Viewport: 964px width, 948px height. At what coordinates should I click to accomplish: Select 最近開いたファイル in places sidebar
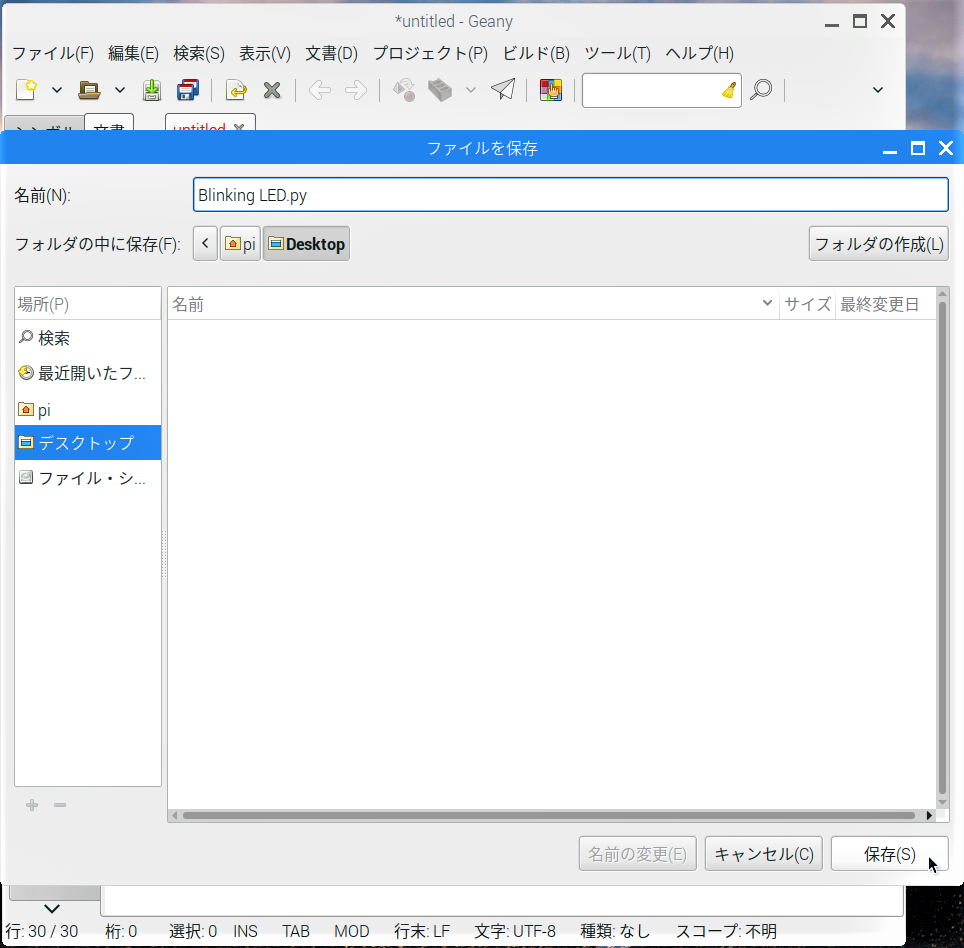pos(88,373)
